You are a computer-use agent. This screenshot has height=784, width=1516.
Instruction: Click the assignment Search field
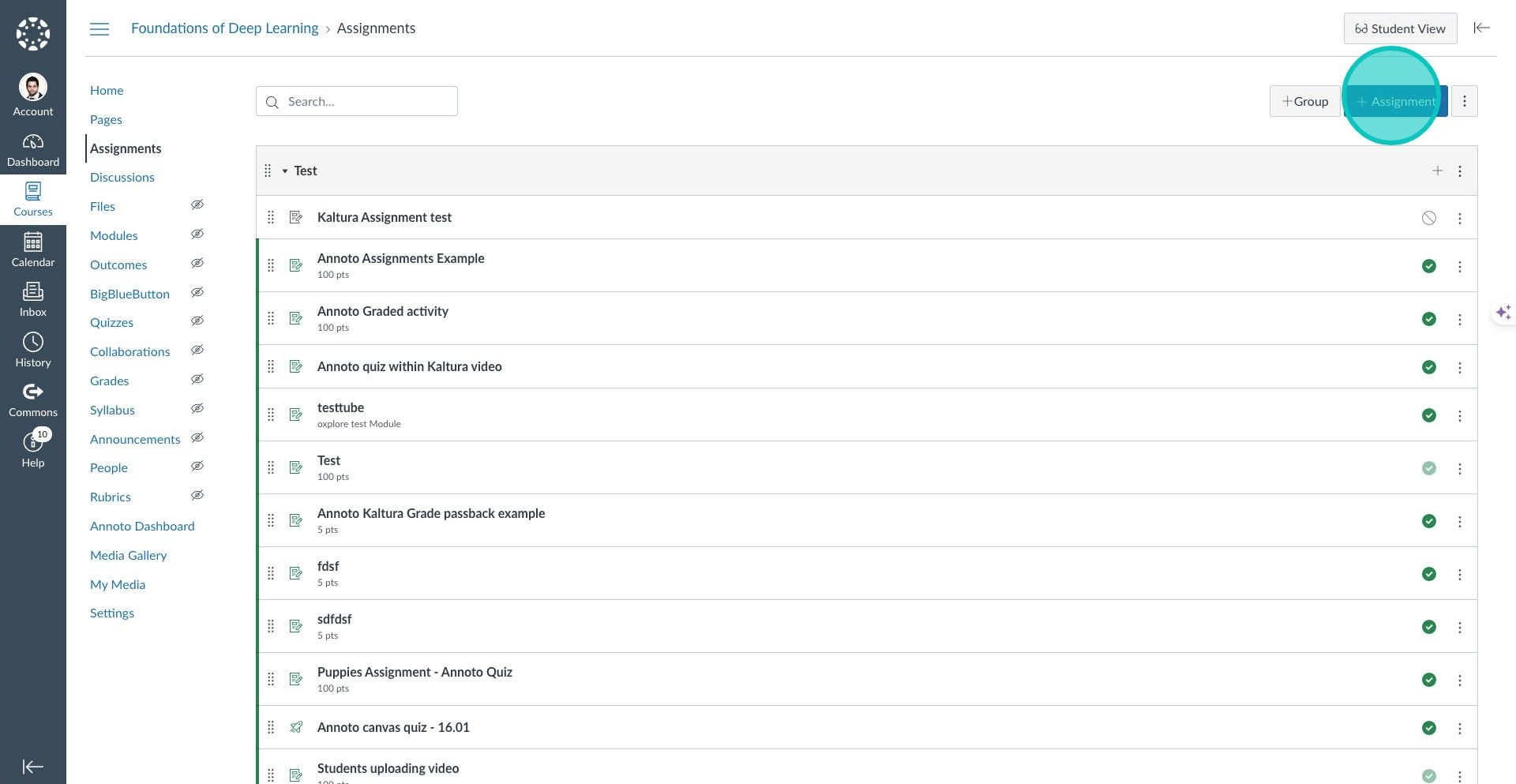[x=357, y=102]
